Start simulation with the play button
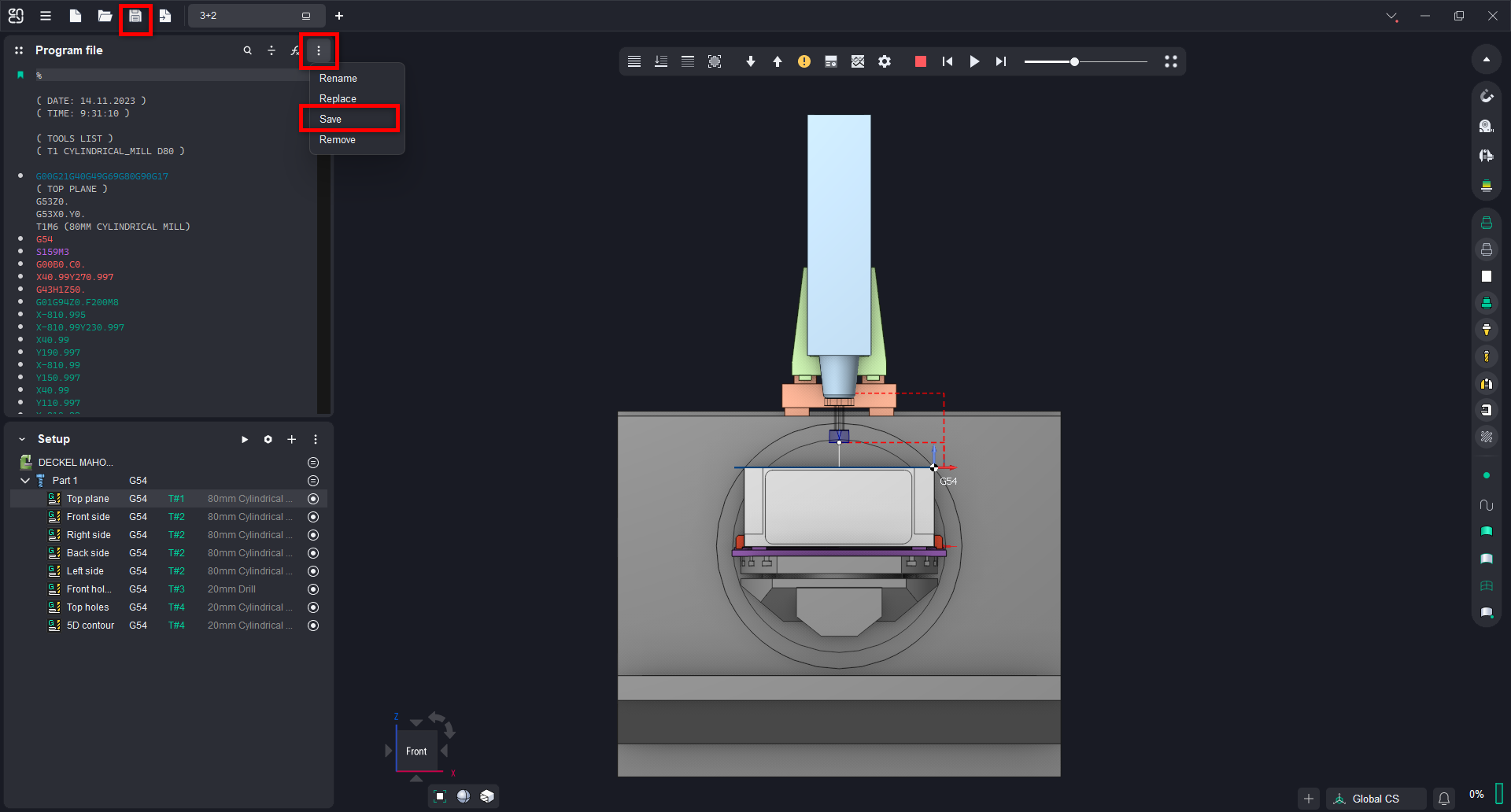 974,61
